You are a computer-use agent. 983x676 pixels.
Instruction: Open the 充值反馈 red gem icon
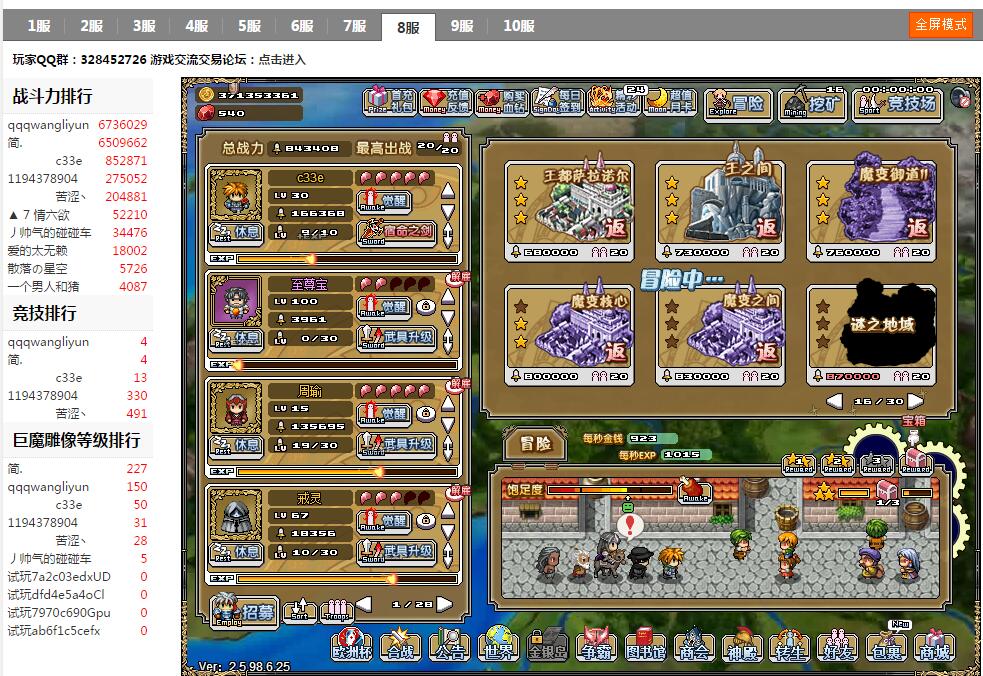pyautogui.click(x=446, y=100)
